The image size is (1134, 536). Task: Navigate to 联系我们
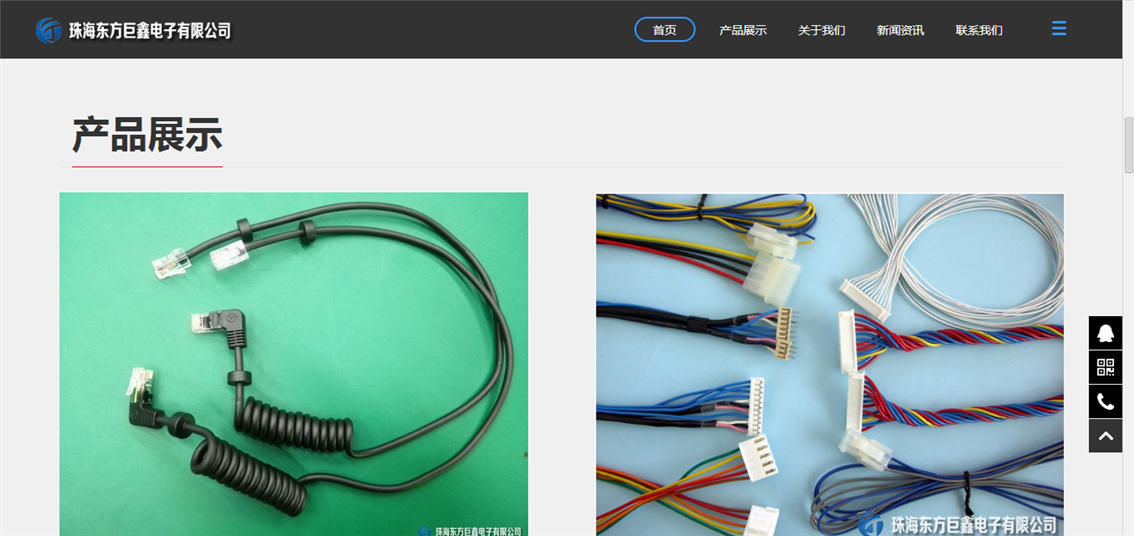pyautogui.click(x=978, y=30)
